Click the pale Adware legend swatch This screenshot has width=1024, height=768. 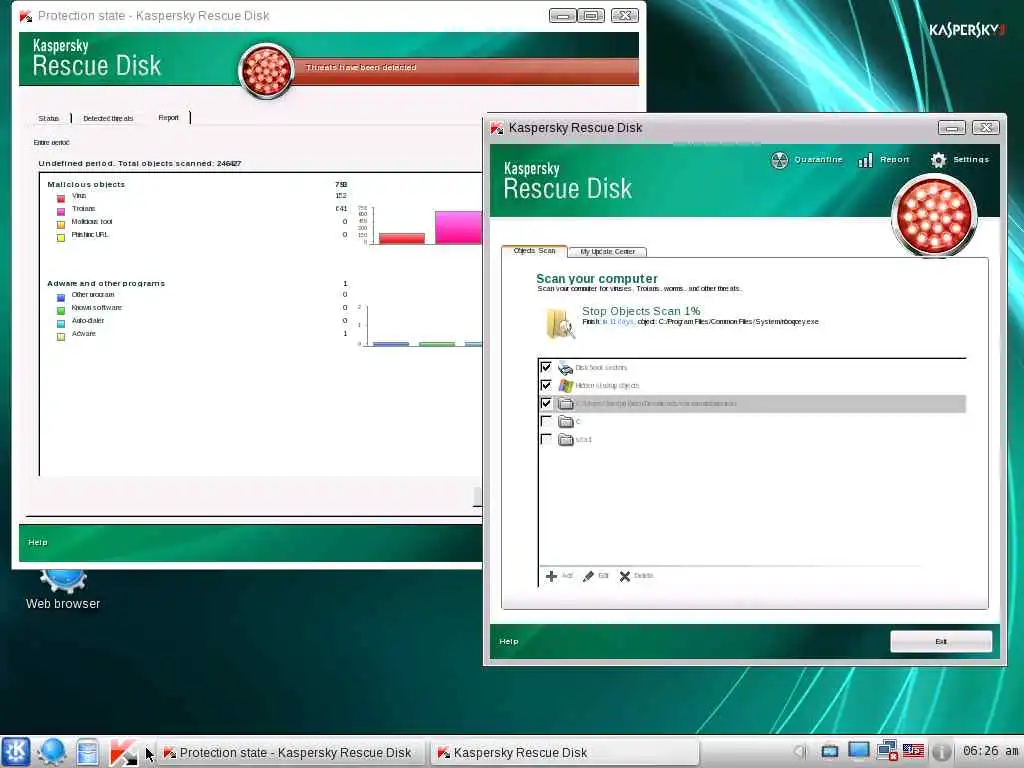(61, 337)
